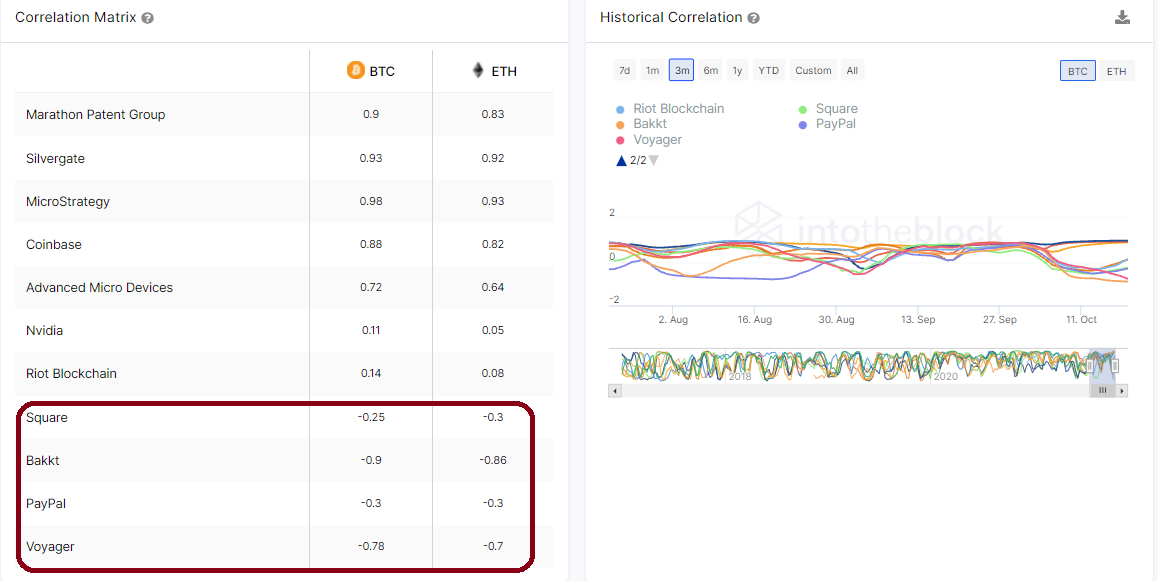Click the Historical Correlation heading
The image size is (1158, 581).
click(671, 18)
